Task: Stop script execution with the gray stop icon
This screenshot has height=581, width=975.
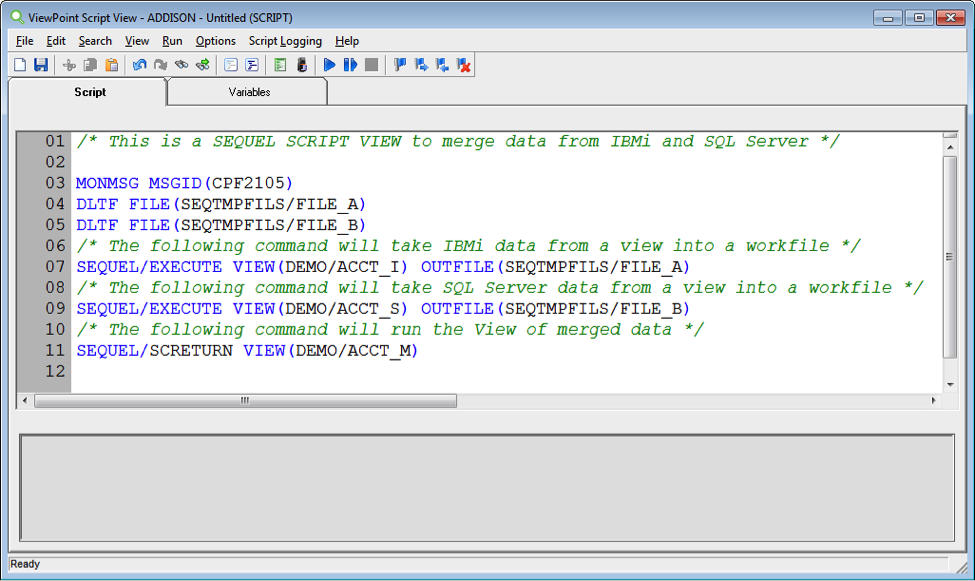Action: (371, 64)
